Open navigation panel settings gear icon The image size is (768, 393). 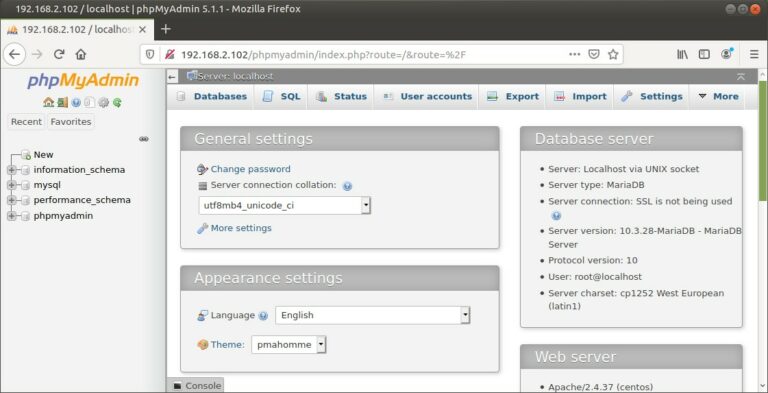pyautogui.click(x=103, y=102)
